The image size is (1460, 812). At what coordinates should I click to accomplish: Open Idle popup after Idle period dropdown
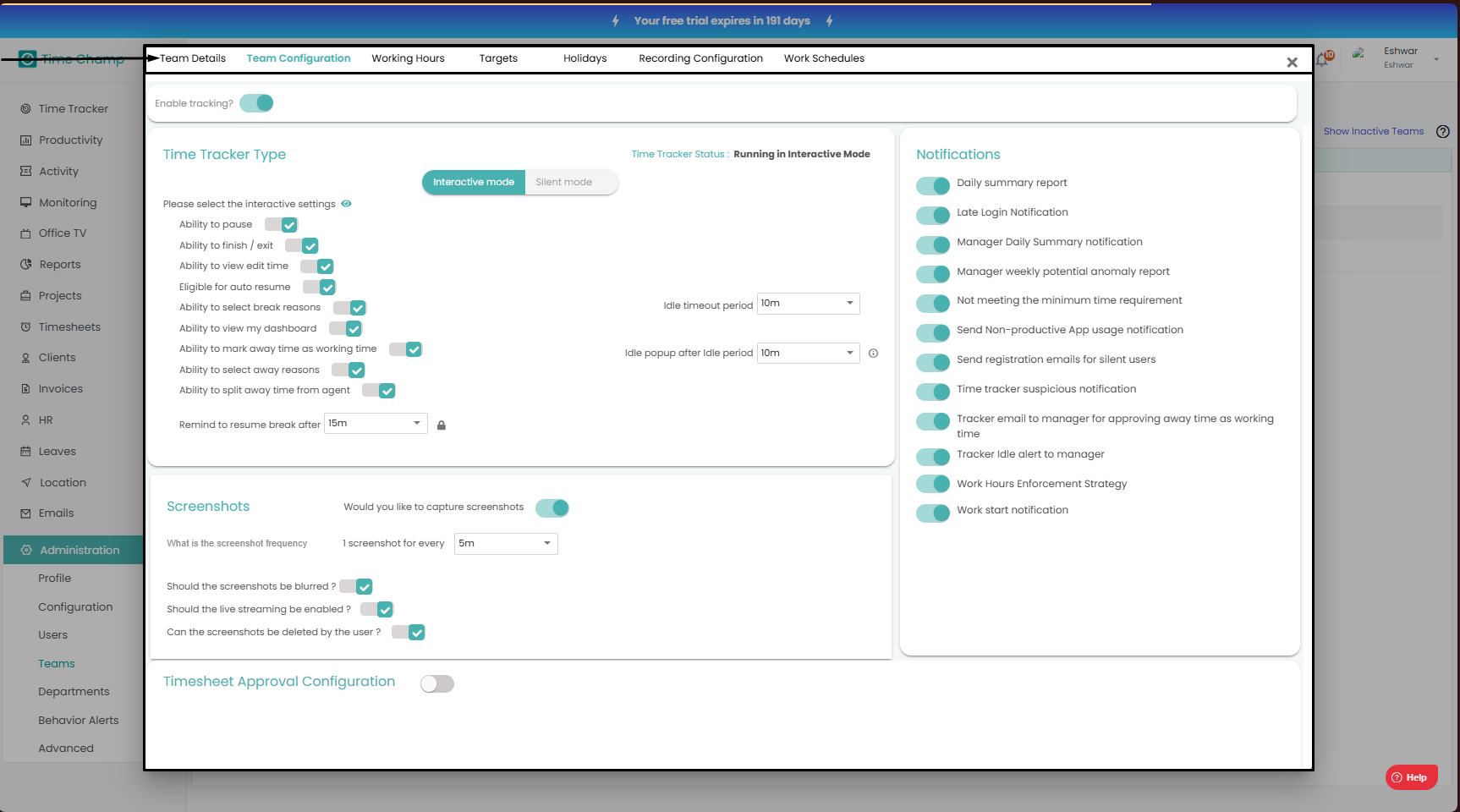(x=809, y=354)
